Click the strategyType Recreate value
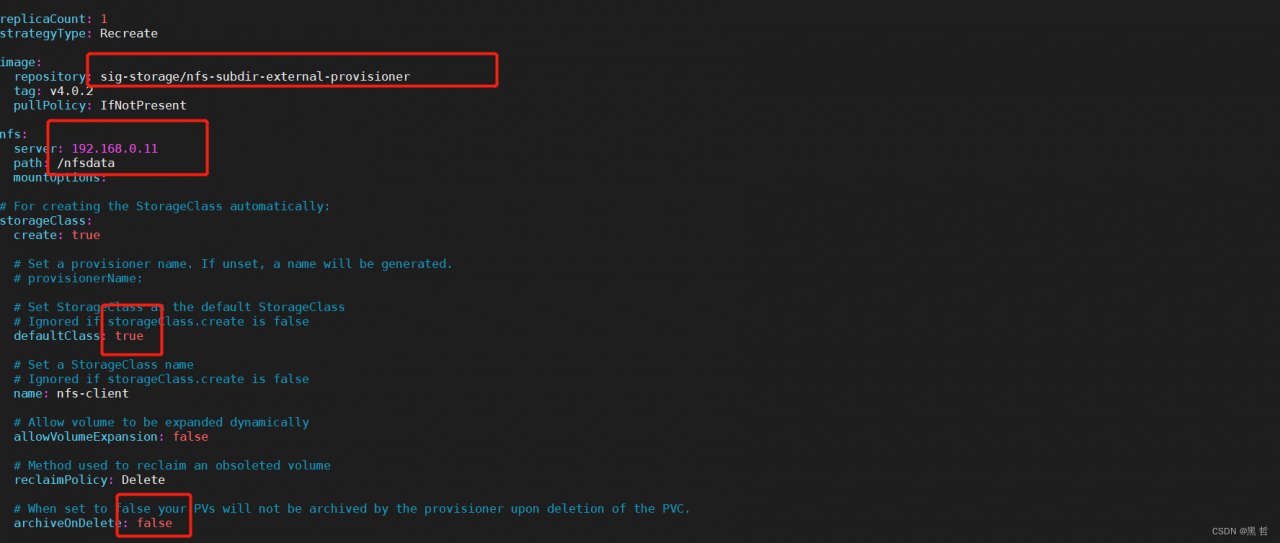This screenshot has width=1280, height=543. (129, 33)
